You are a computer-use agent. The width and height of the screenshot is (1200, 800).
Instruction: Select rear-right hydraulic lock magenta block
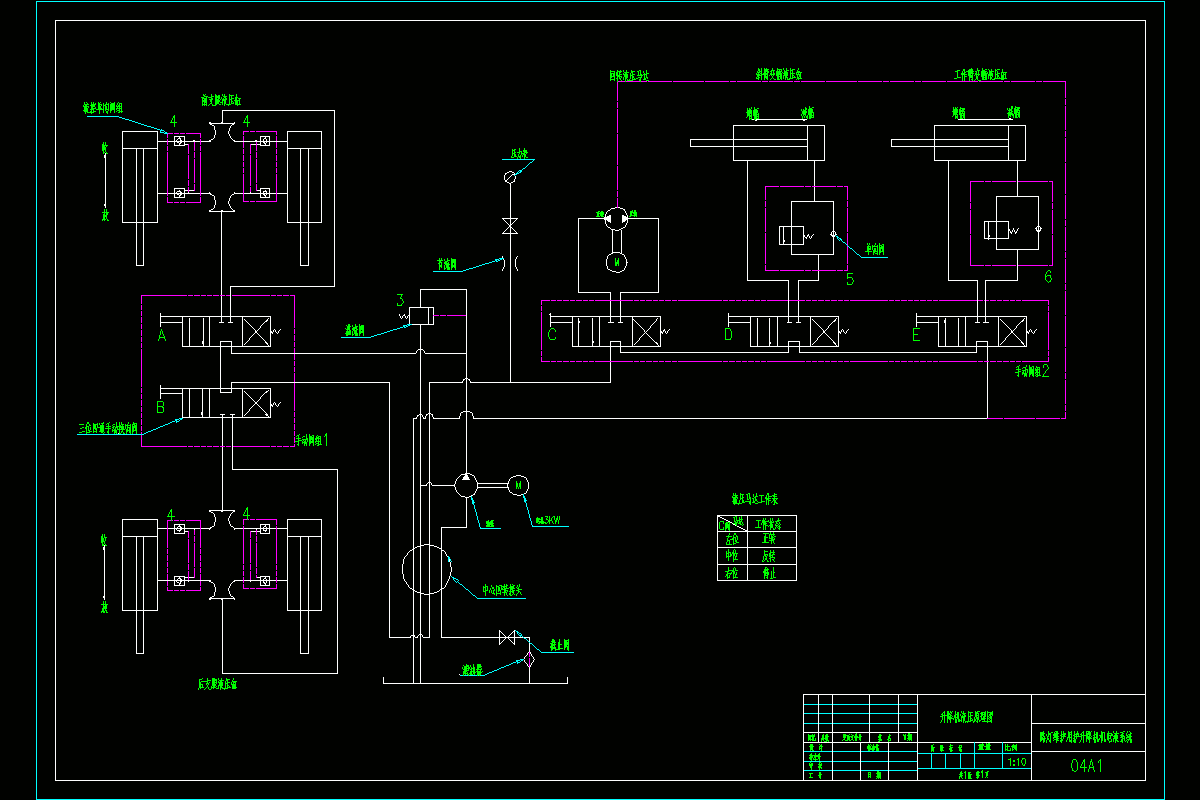260,555
